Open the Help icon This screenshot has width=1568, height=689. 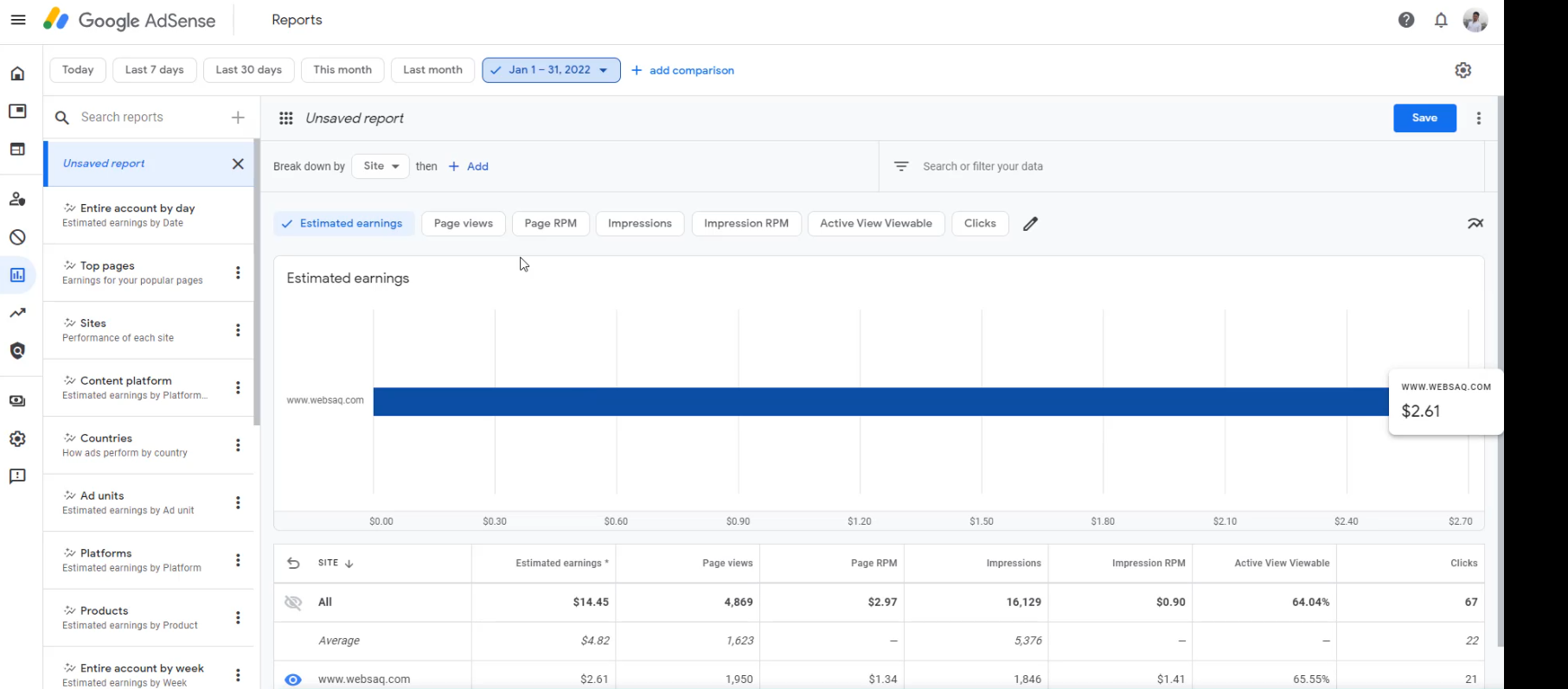[x=1406, y=20]
